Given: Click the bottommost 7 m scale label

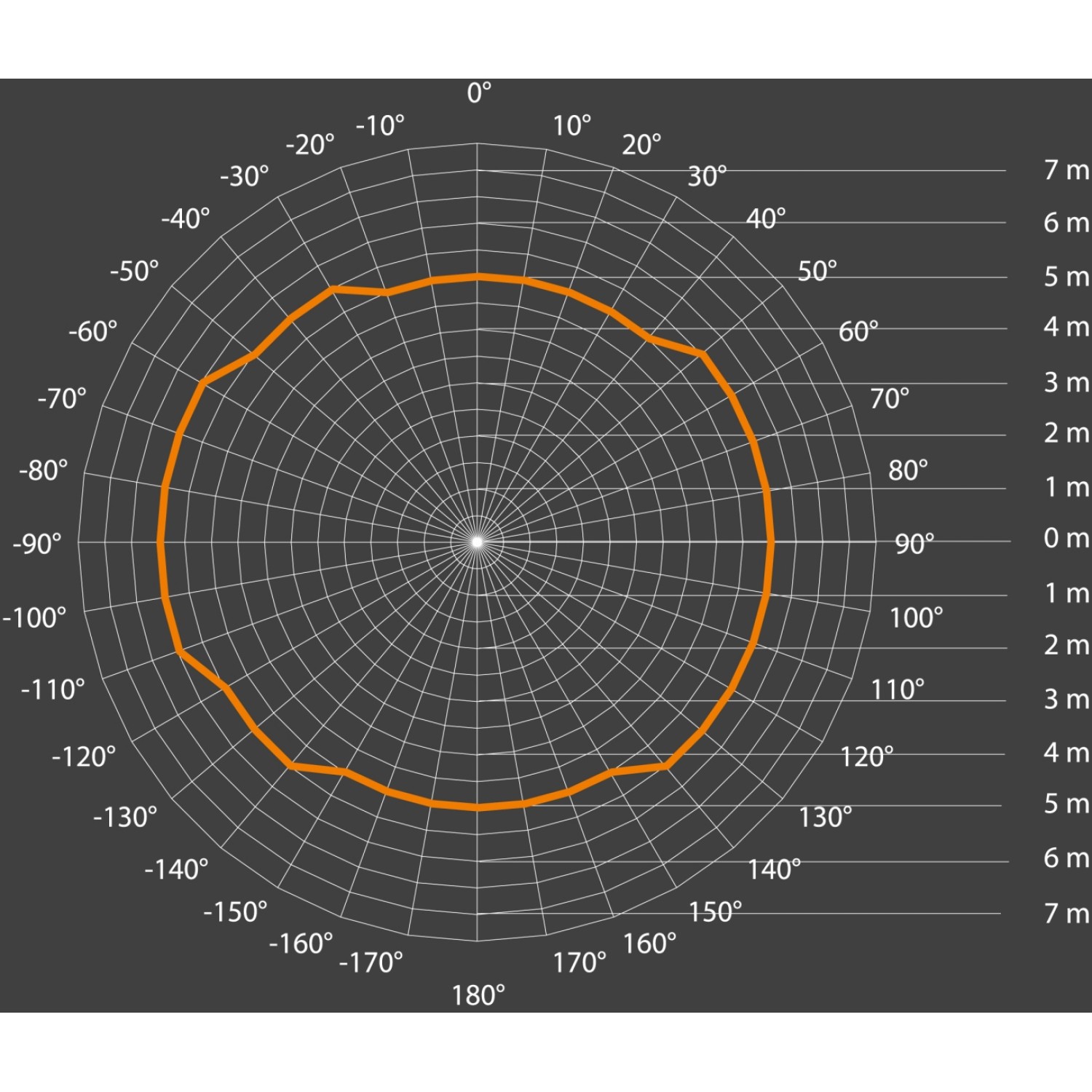Looking at the screenshot, I should coord(1066,913).
